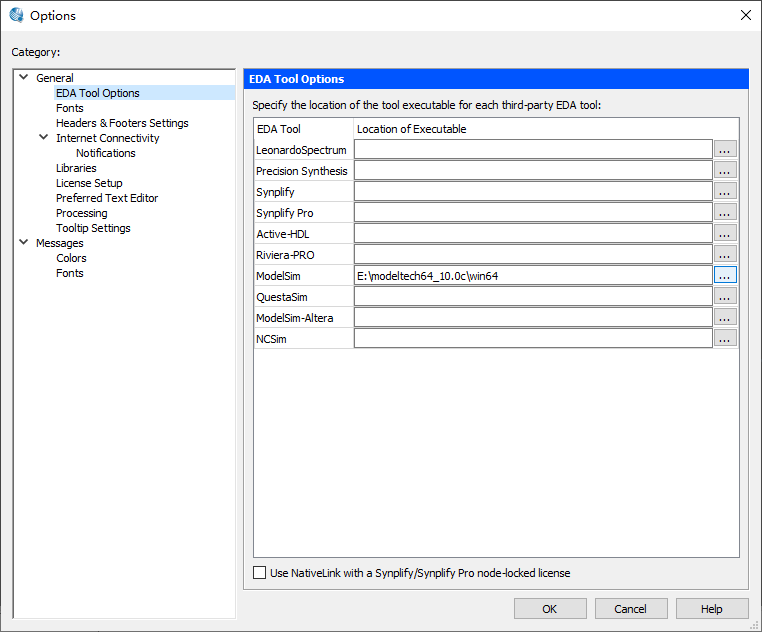Browse for ModelSim-Altera executable
This screenshot has width=762, height=632.
tap(725, 317)
